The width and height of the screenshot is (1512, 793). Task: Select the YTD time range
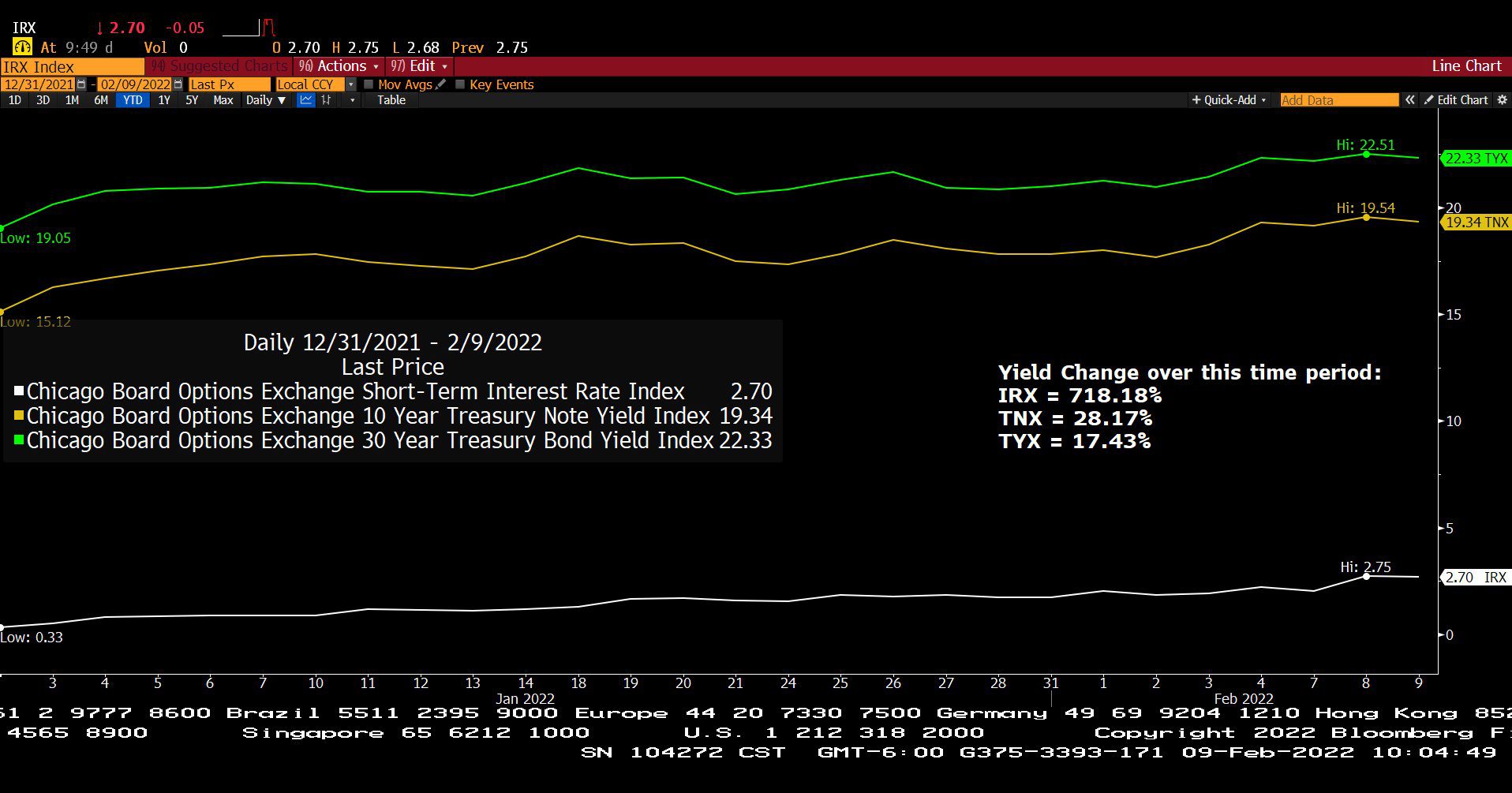133,100
